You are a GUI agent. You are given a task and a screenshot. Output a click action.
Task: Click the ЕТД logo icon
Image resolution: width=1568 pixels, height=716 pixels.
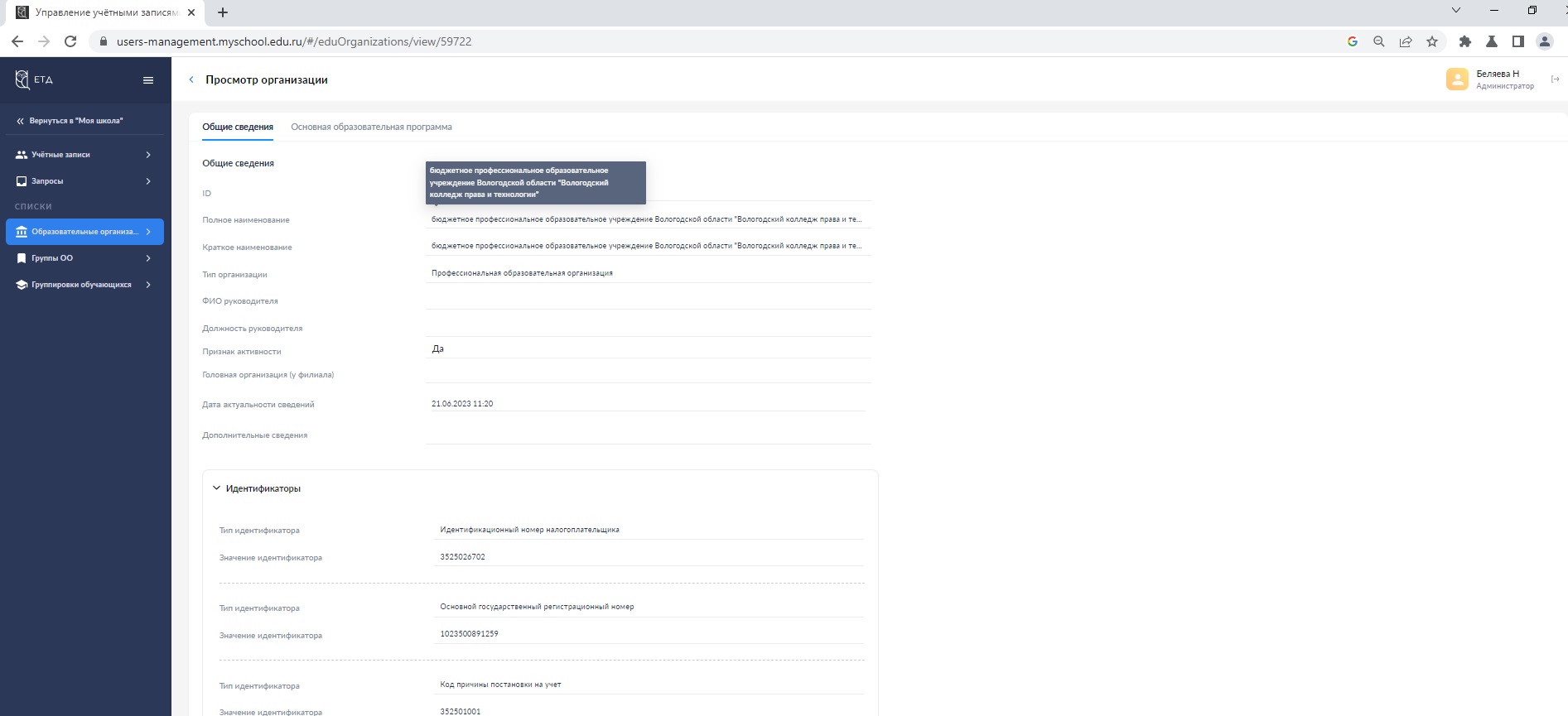tap(22, 79)
